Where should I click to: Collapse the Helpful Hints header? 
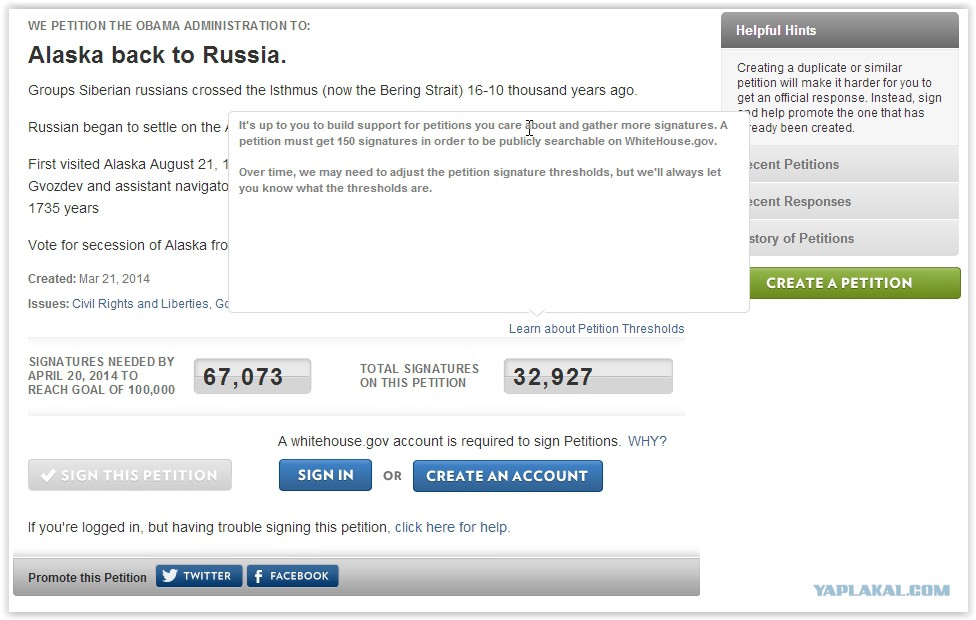[840, 30]
